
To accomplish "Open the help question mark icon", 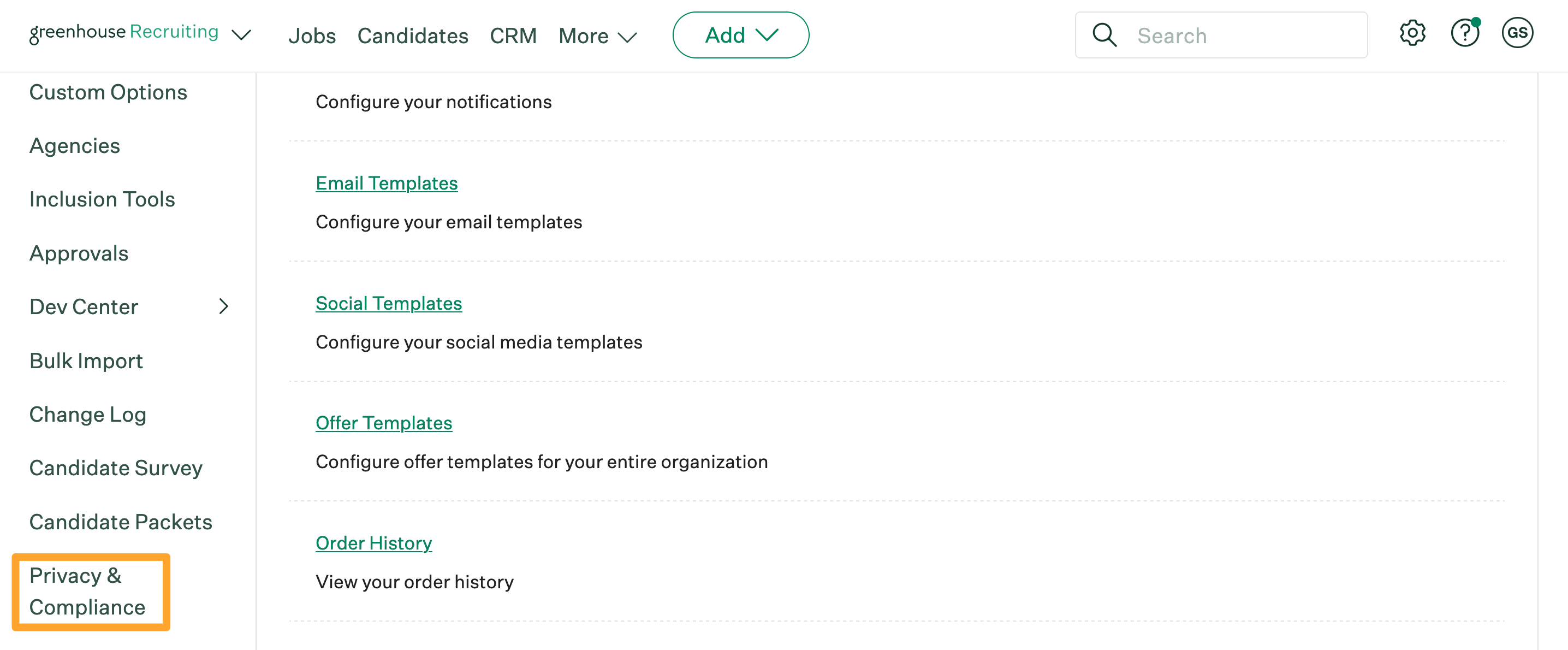I will (1464, 33).
